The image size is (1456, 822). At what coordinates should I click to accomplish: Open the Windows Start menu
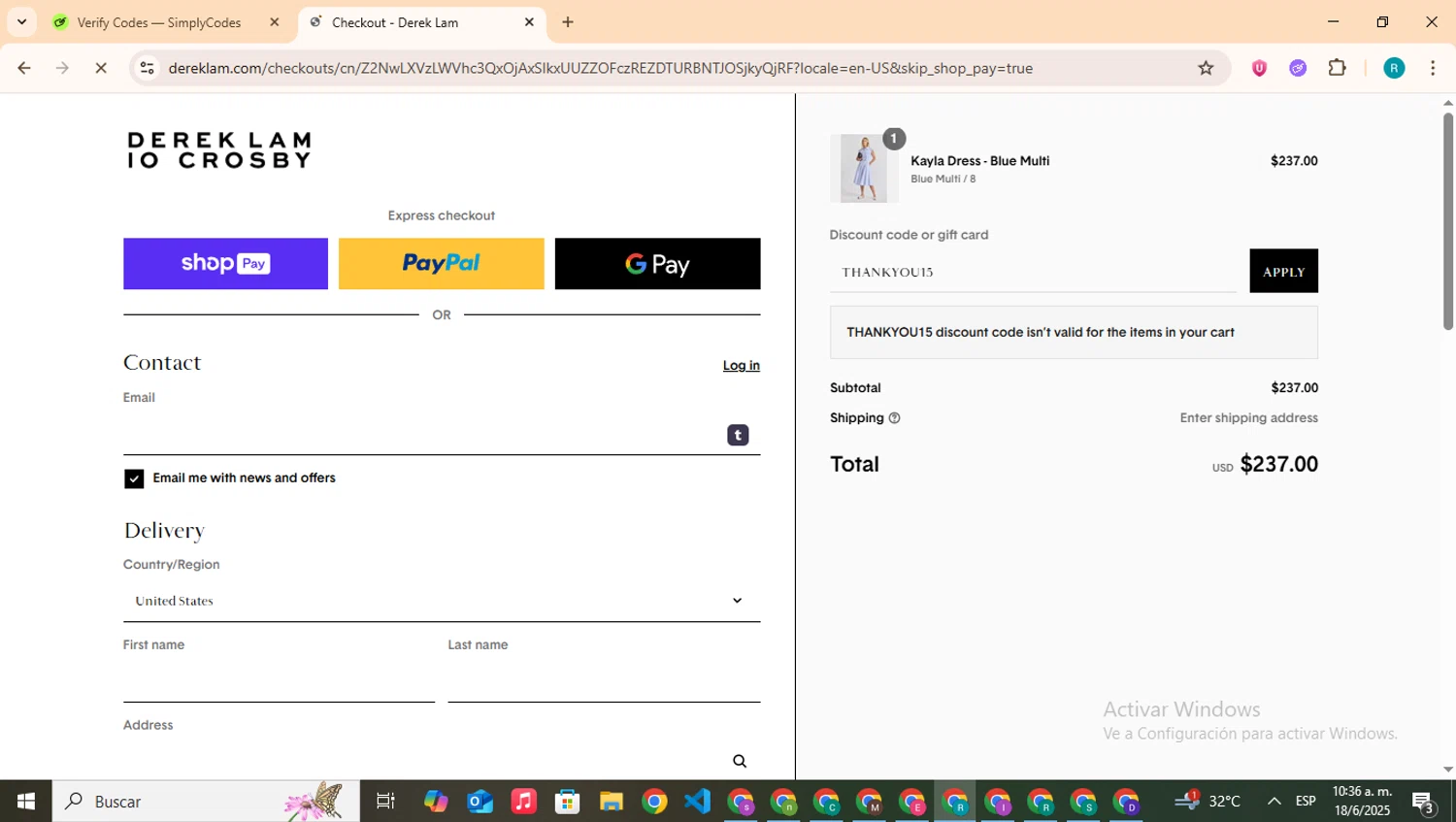[x=26, y=802]
